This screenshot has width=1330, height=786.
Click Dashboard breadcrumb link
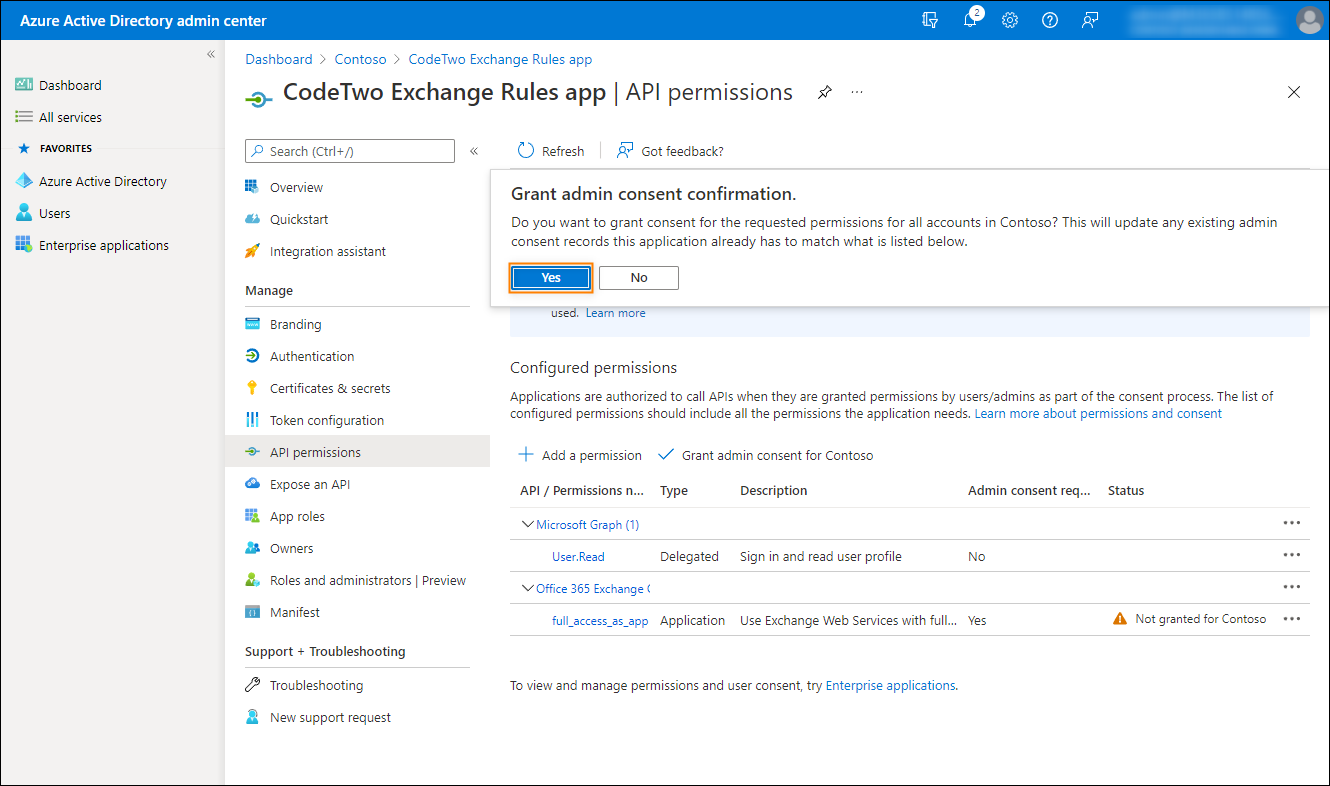279,59
